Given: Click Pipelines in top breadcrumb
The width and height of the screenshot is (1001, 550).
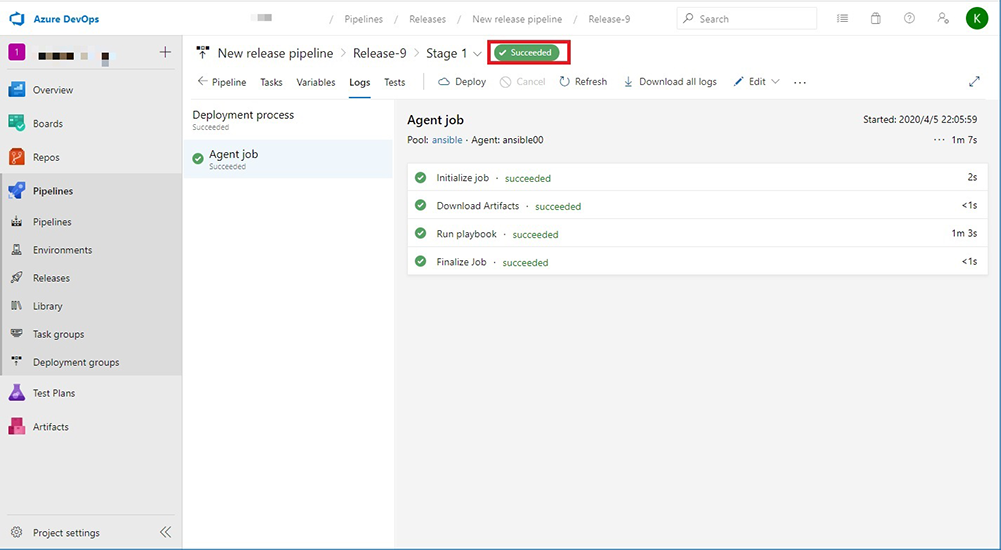Looking at the screenshot, I should (x=364, y=19).
